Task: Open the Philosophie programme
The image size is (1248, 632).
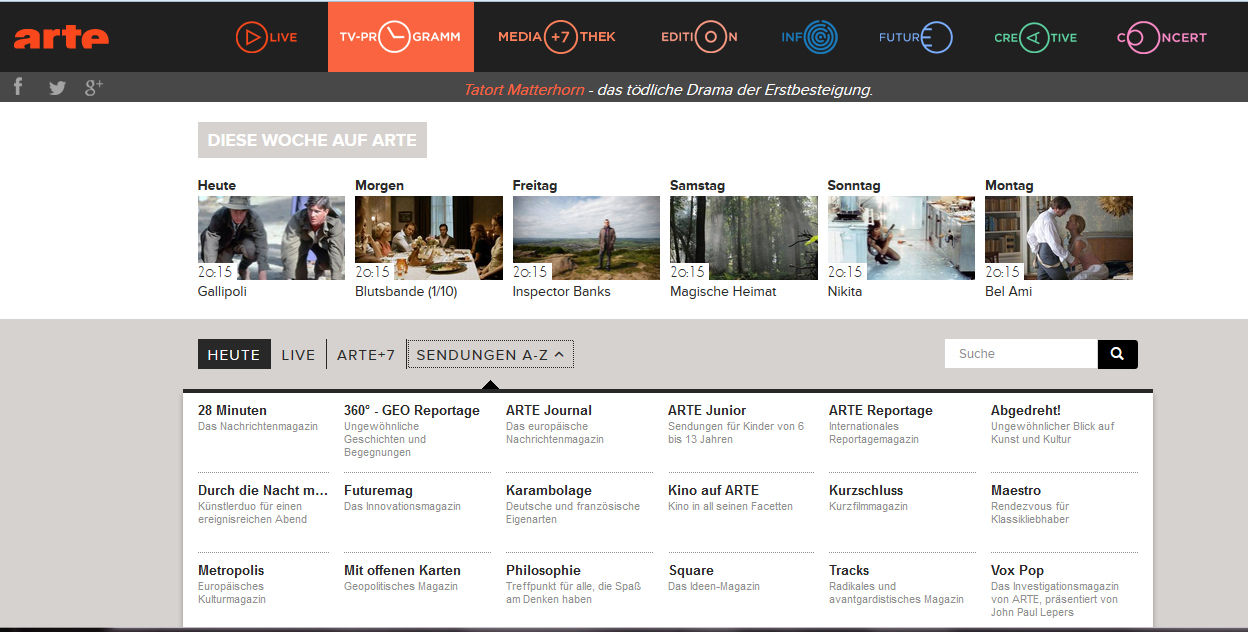Action: pyautogui.click(x=543, y=570)
